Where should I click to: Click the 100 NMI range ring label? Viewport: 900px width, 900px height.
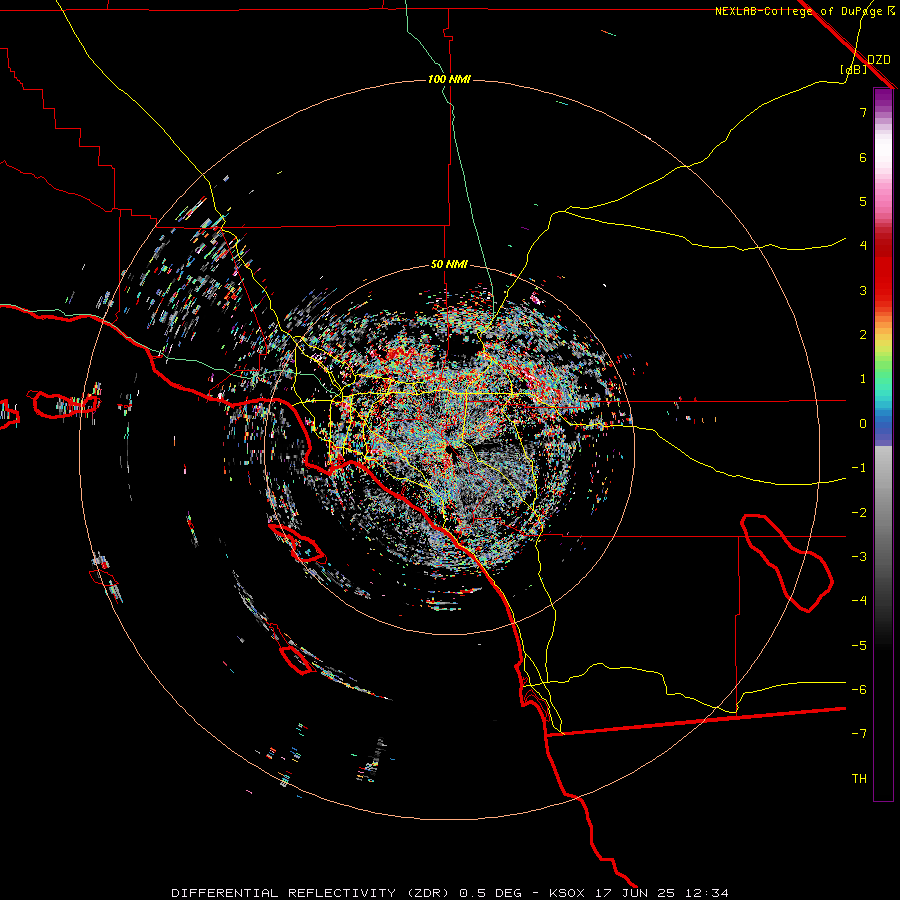point(449,79)
